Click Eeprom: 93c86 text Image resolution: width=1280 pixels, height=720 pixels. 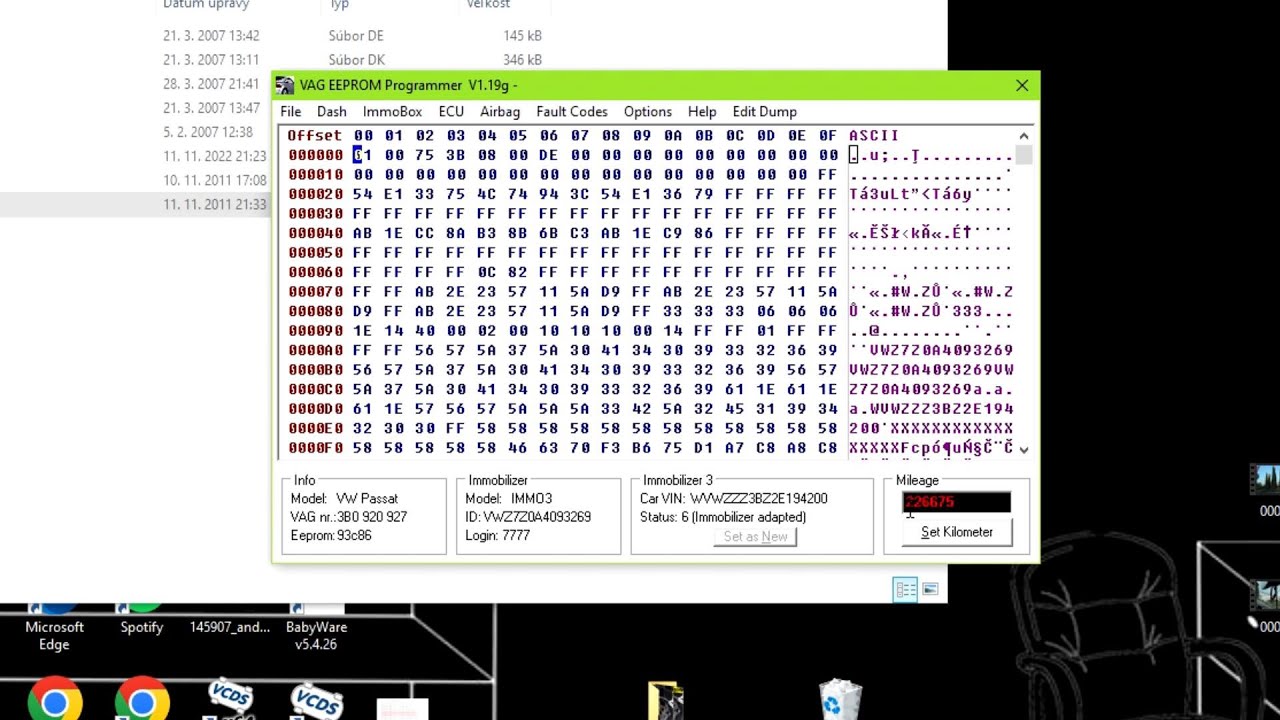(x=331, y=536)
